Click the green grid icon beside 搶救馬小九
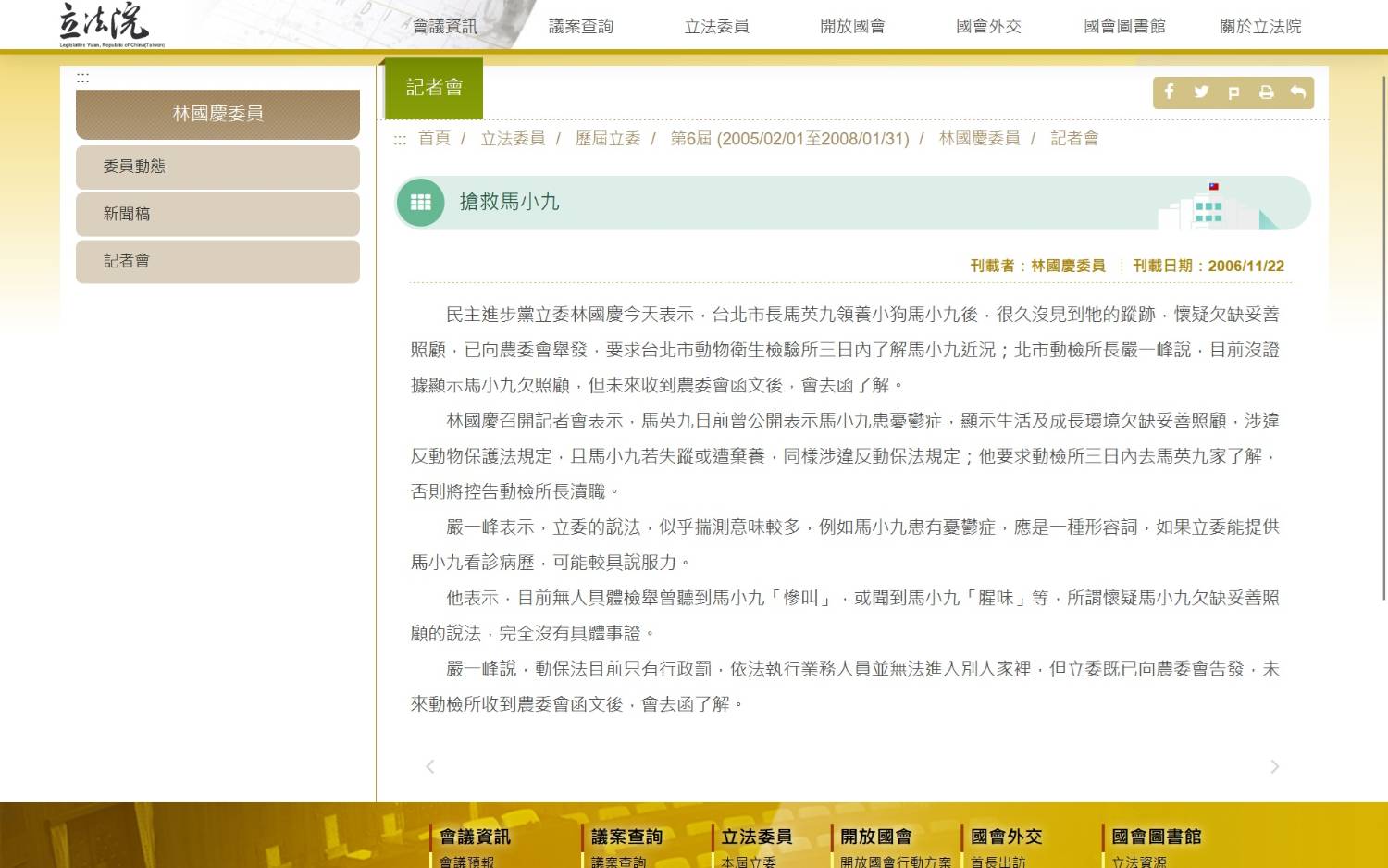This screenshot has height=868, width=1388. point(421,203)
